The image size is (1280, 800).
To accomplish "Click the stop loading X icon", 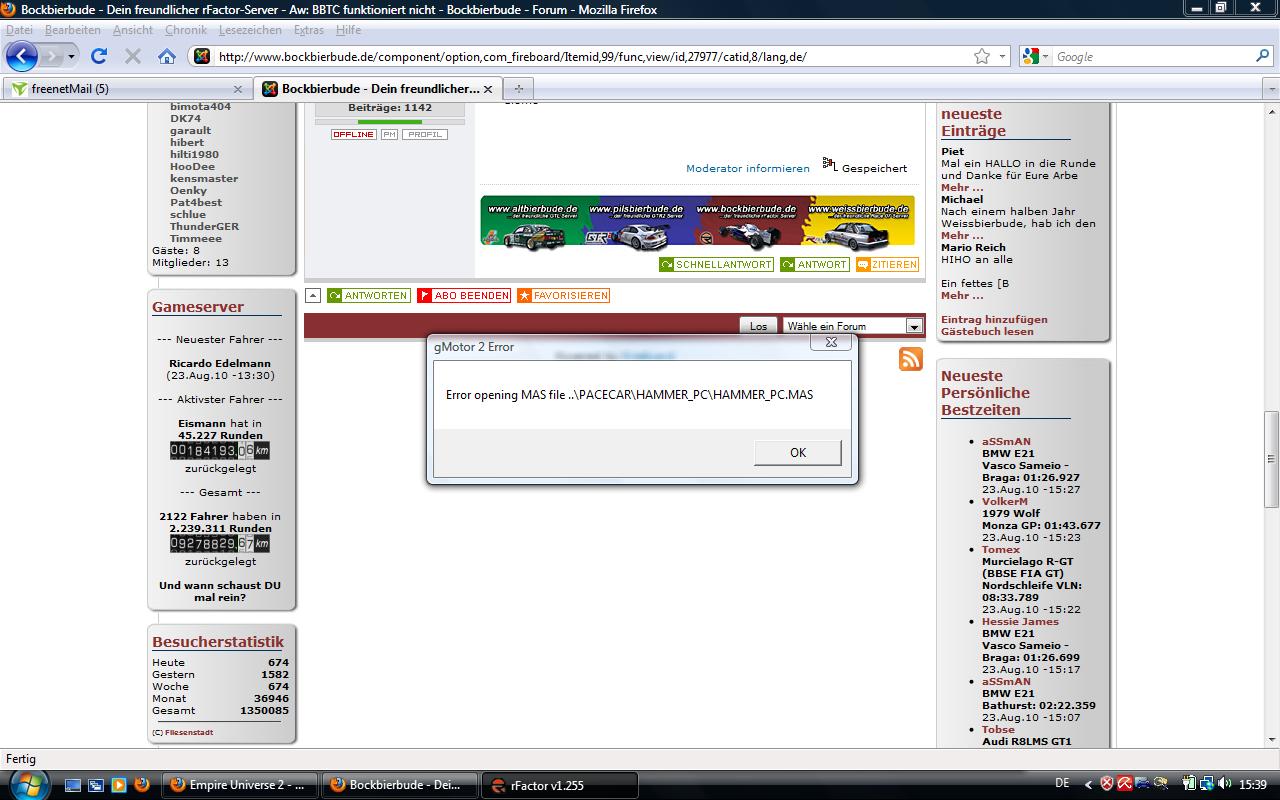I will 132,57.
